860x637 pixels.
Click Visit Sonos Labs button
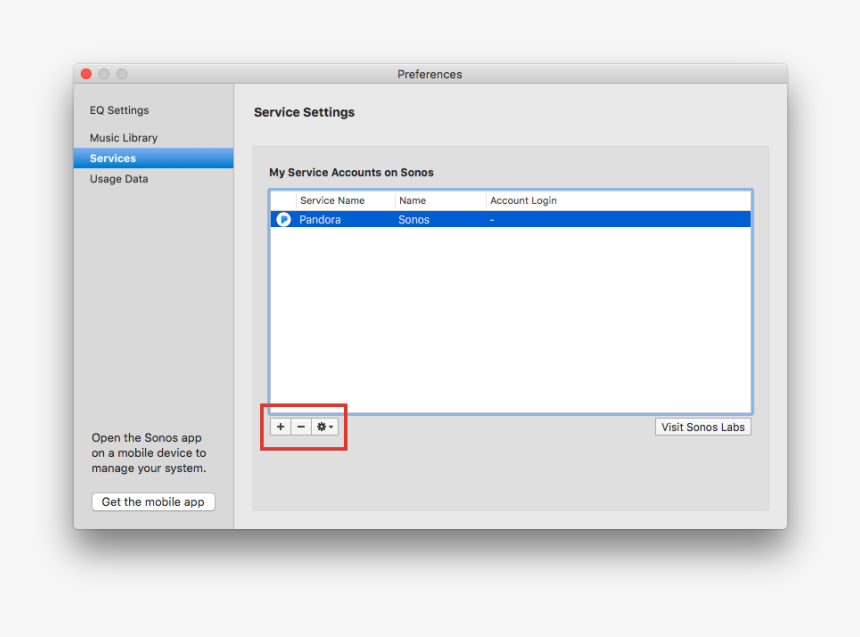[x=703, y=427]
